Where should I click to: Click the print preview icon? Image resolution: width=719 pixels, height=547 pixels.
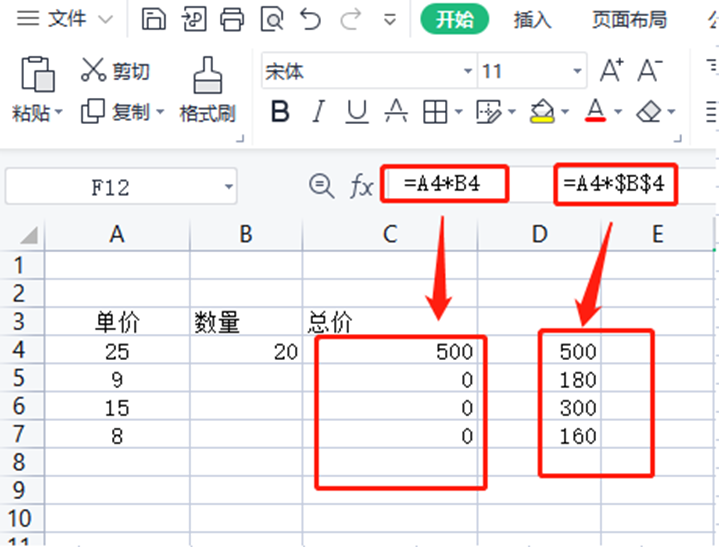click(x=272, y=20)
